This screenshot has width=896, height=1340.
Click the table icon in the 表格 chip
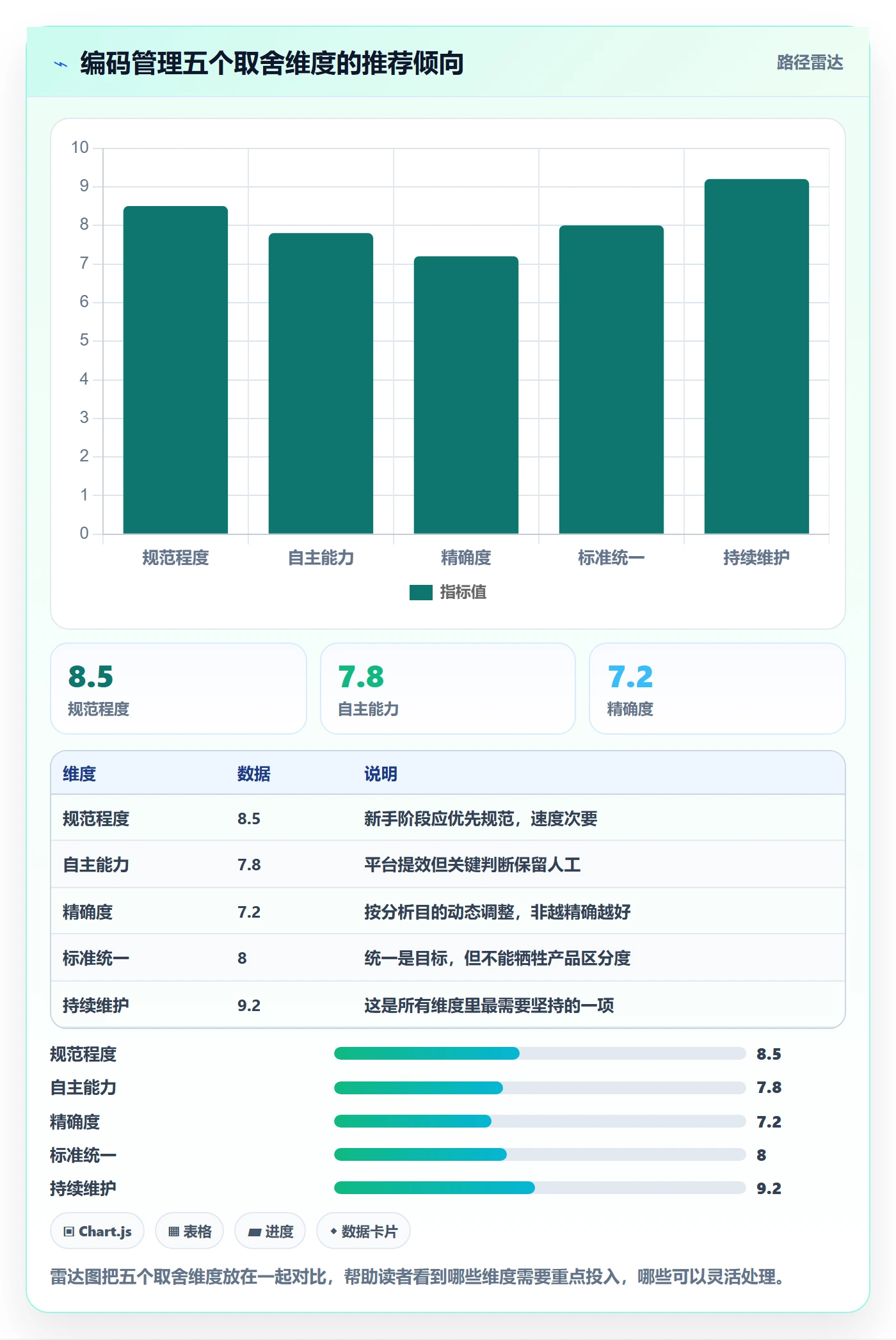pyautogui.click(x=173, y=1232)
